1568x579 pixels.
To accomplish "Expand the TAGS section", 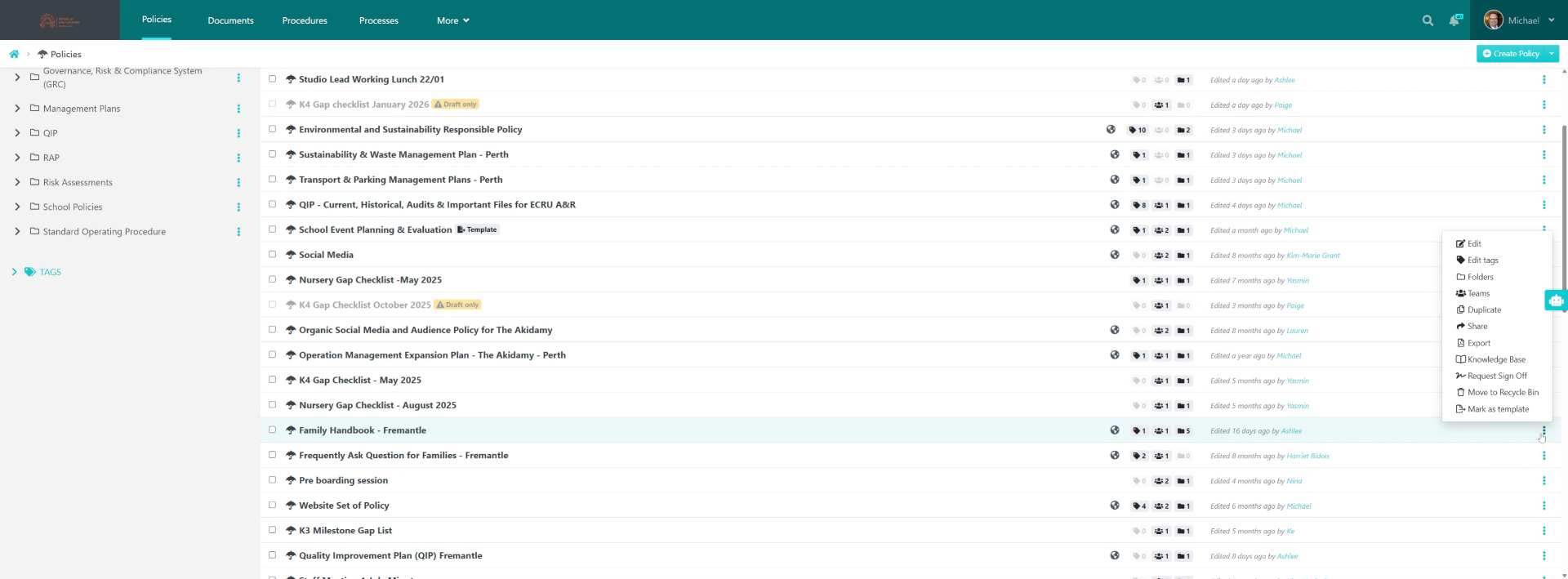I will click(x=14, y=272).
